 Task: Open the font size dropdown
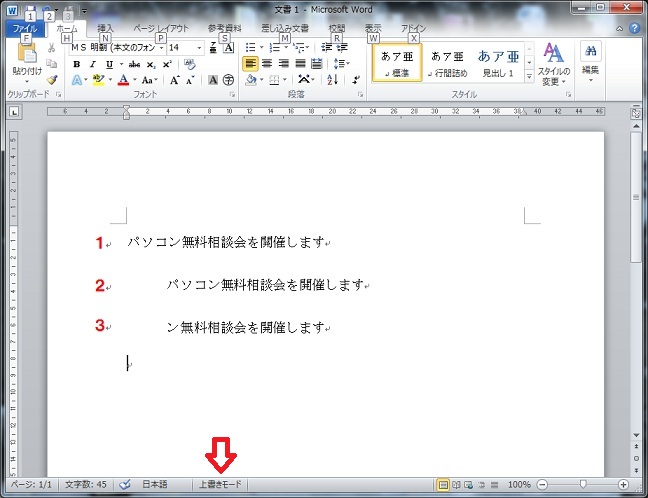coord(200,48)
